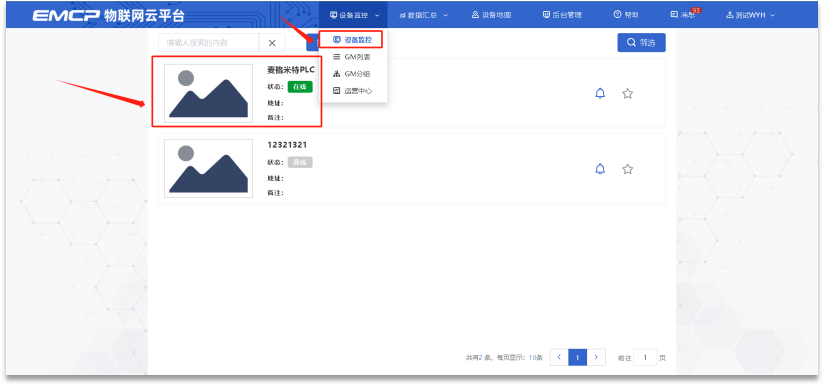824x386 pixels.
Task: Choose GM列表 in the dropdown menu
Action: point(352,57)
